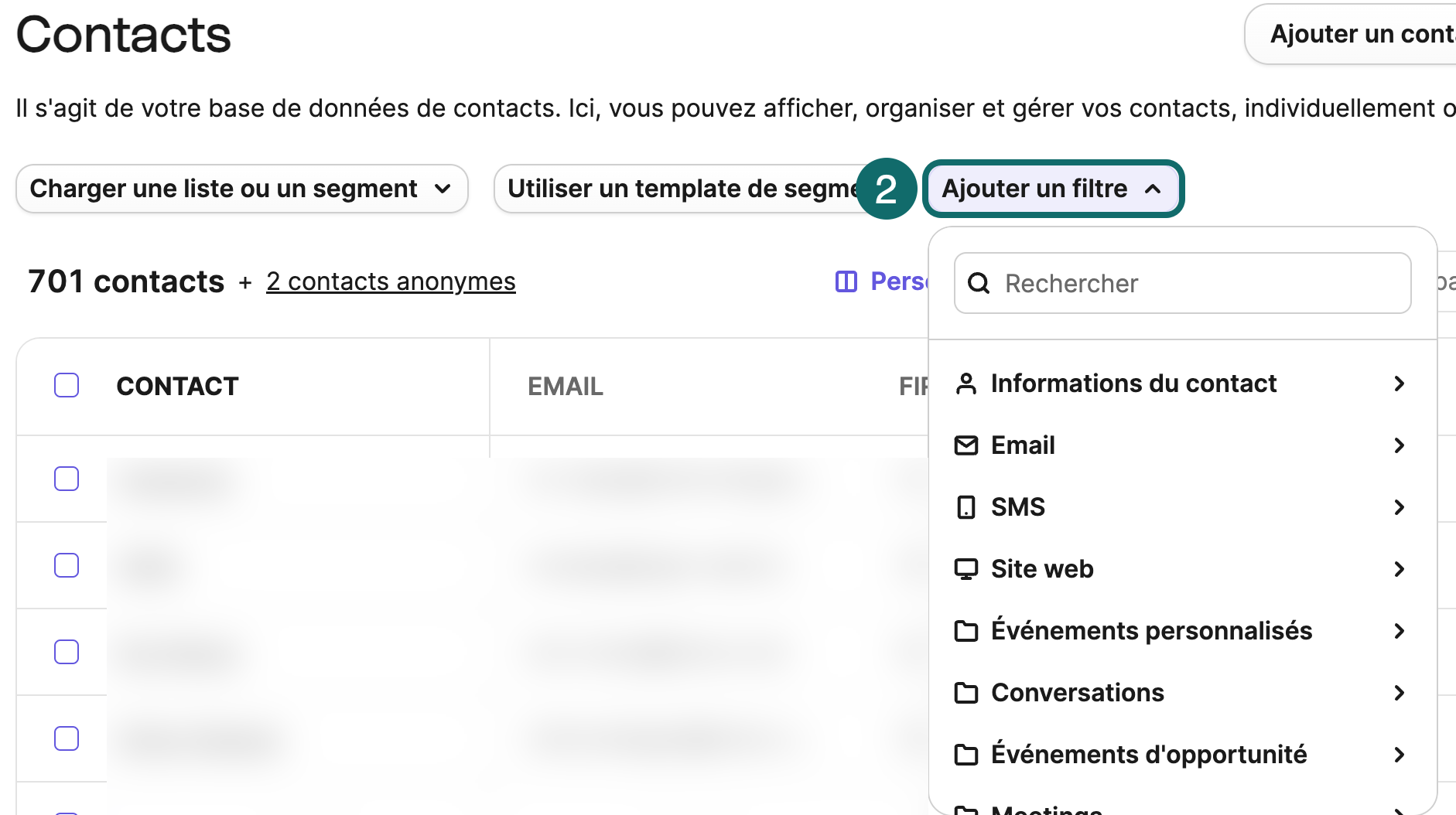Focus the Rechercher filter search field
Image resolution: width=1456 pixels, height=815 pixels.
pyautogui.click(x=1182, y=283)
